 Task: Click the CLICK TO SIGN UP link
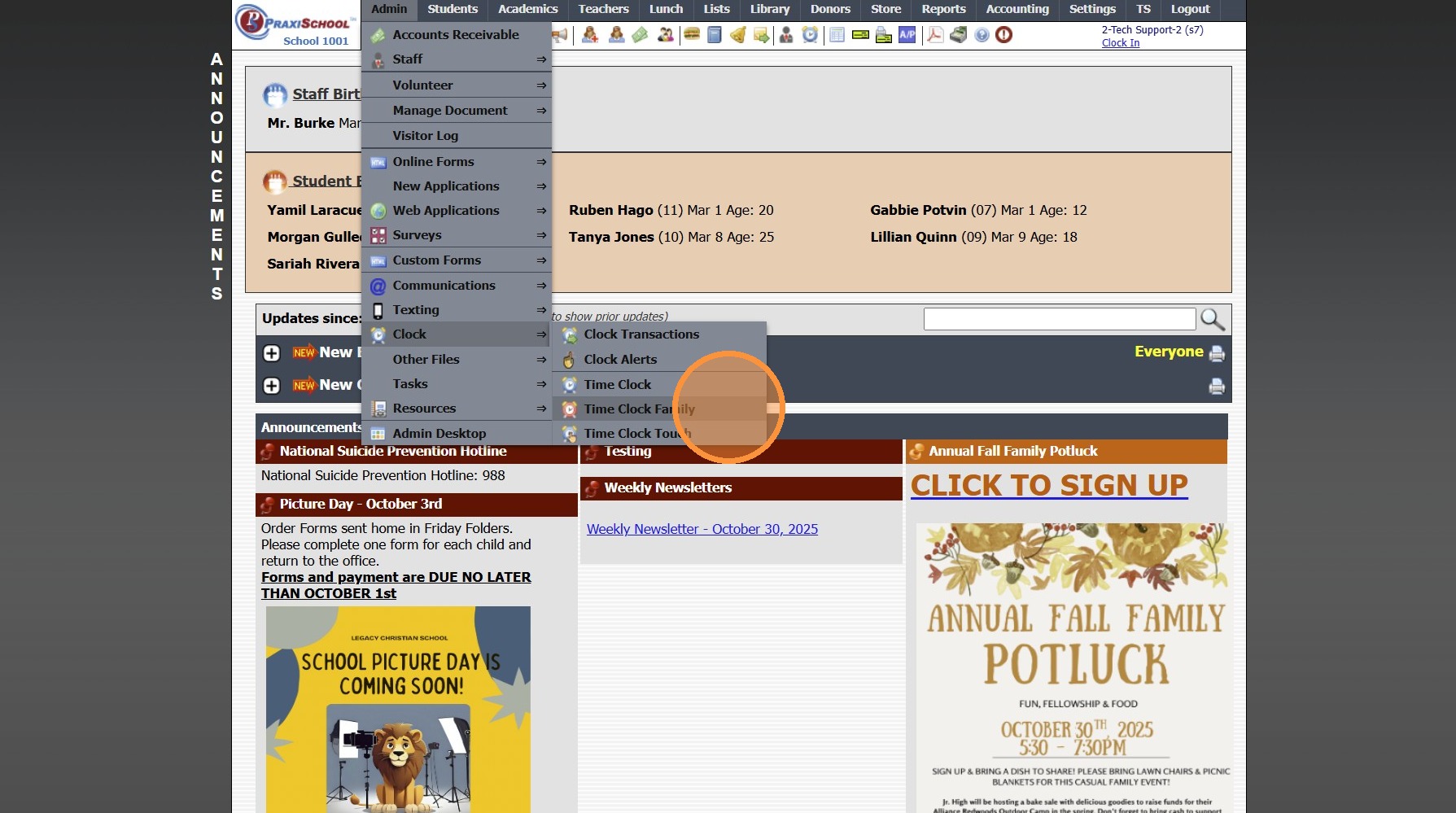tap(1049, 485)
